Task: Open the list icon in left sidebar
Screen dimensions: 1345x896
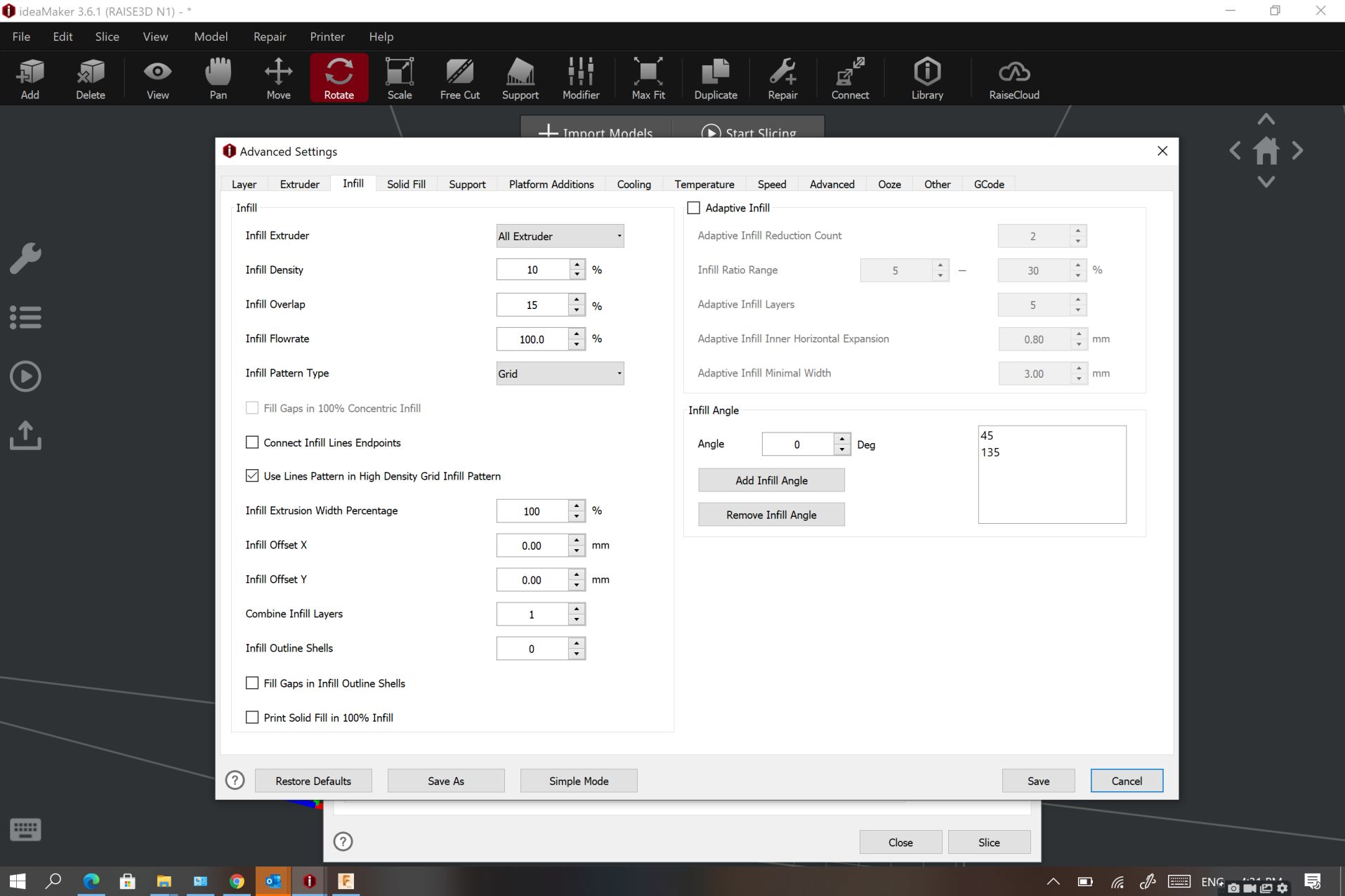Action: point(26,317)
